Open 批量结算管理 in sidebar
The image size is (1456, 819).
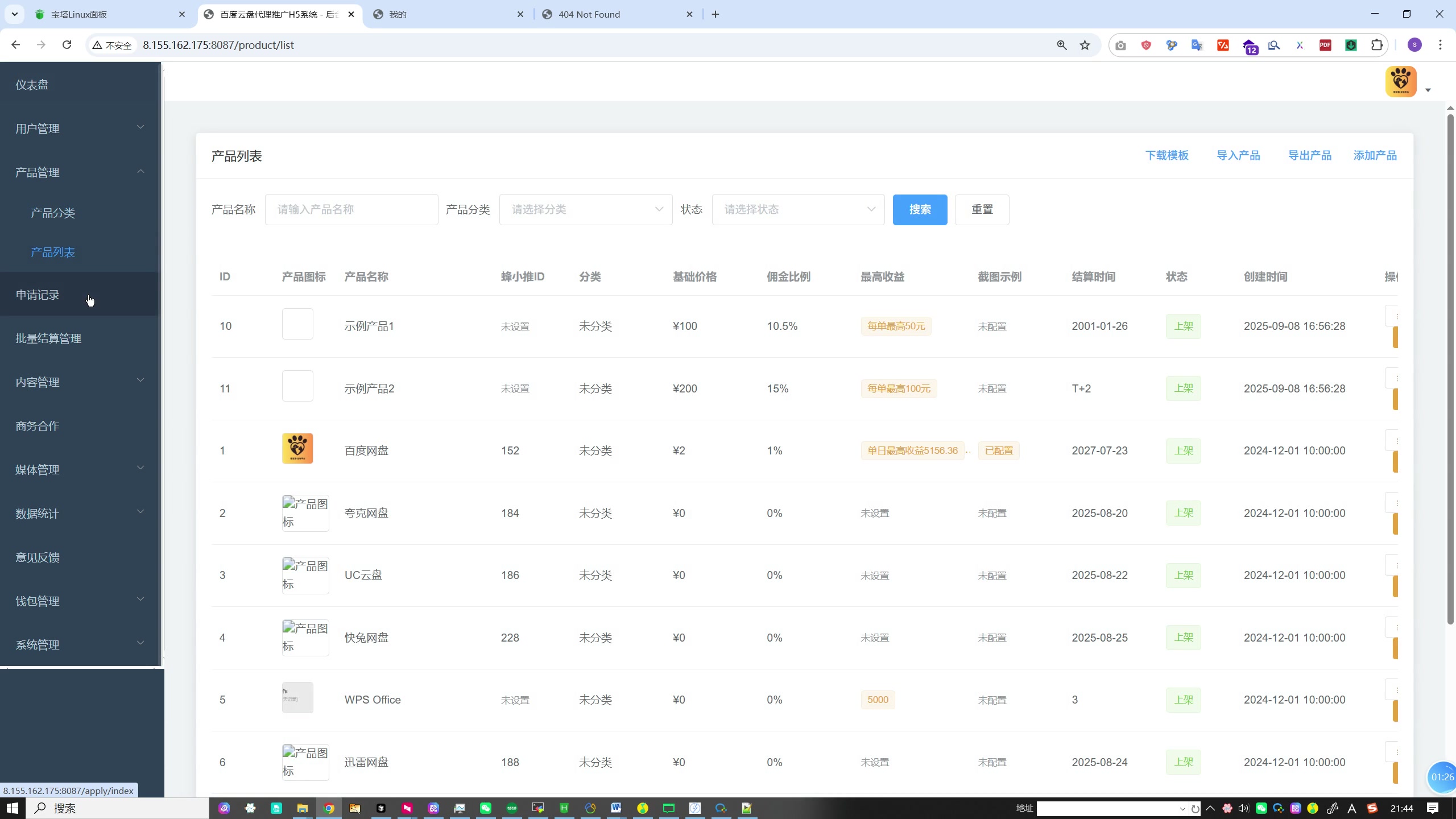pos(80,338)
